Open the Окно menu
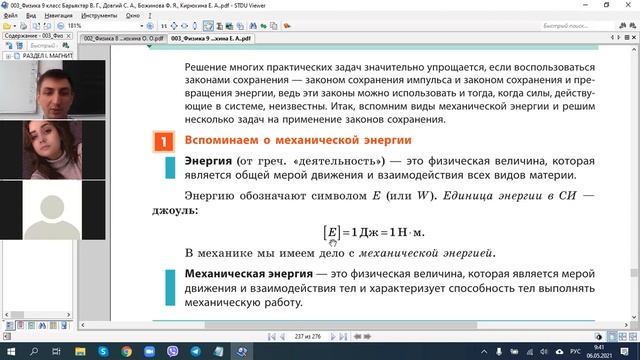Screen dimensions: 640x360 (133, 16)
